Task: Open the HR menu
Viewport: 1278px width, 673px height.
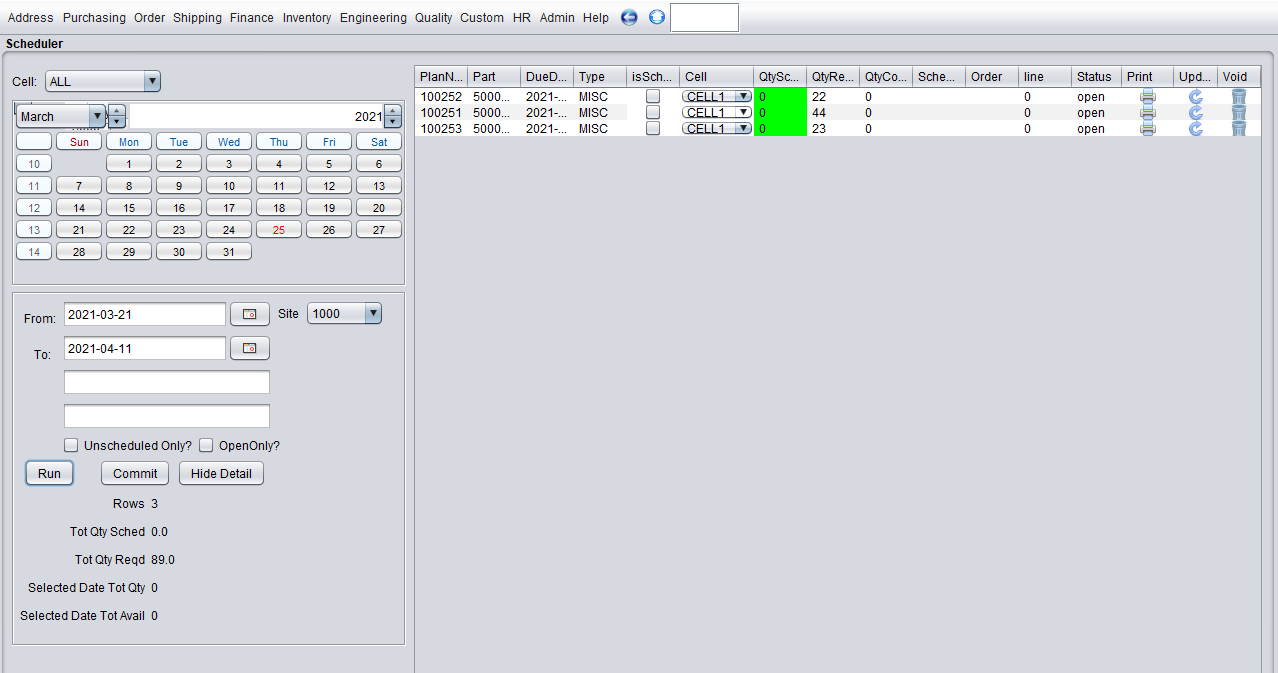Action: pyautogui.click(x=522, y=18)
